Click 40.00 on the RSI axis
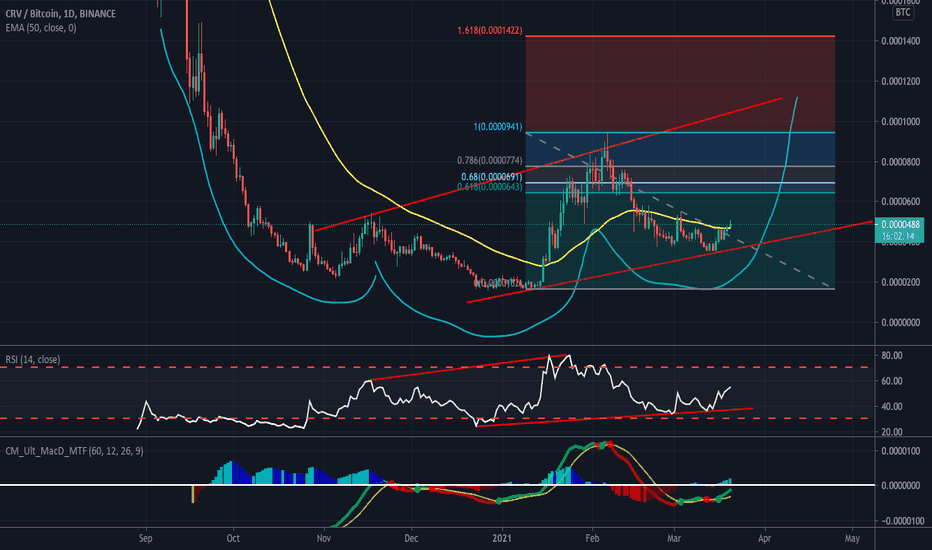 893,407
